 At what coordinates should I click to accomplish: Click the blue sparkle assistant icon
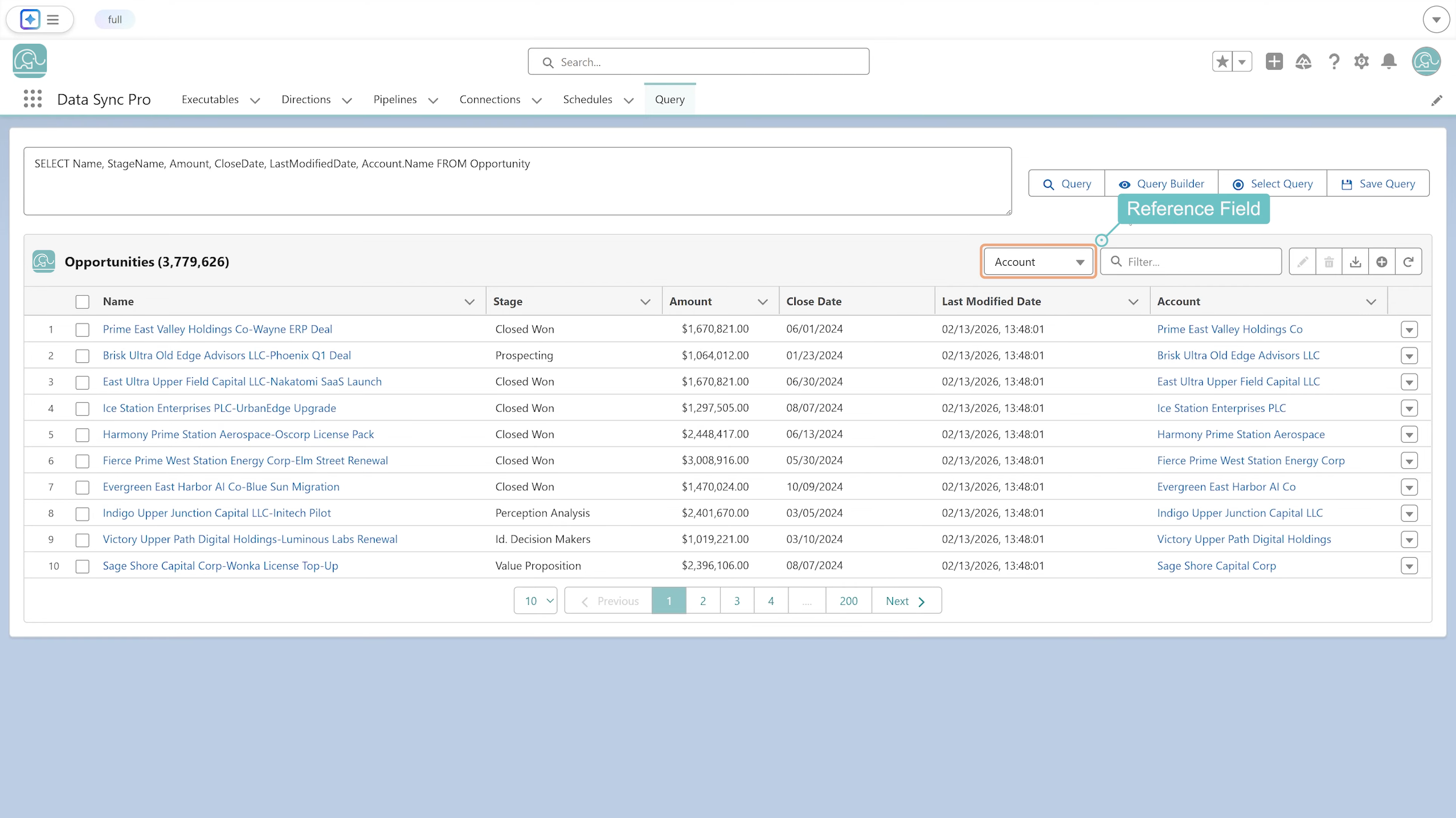[x=30, y=19]
